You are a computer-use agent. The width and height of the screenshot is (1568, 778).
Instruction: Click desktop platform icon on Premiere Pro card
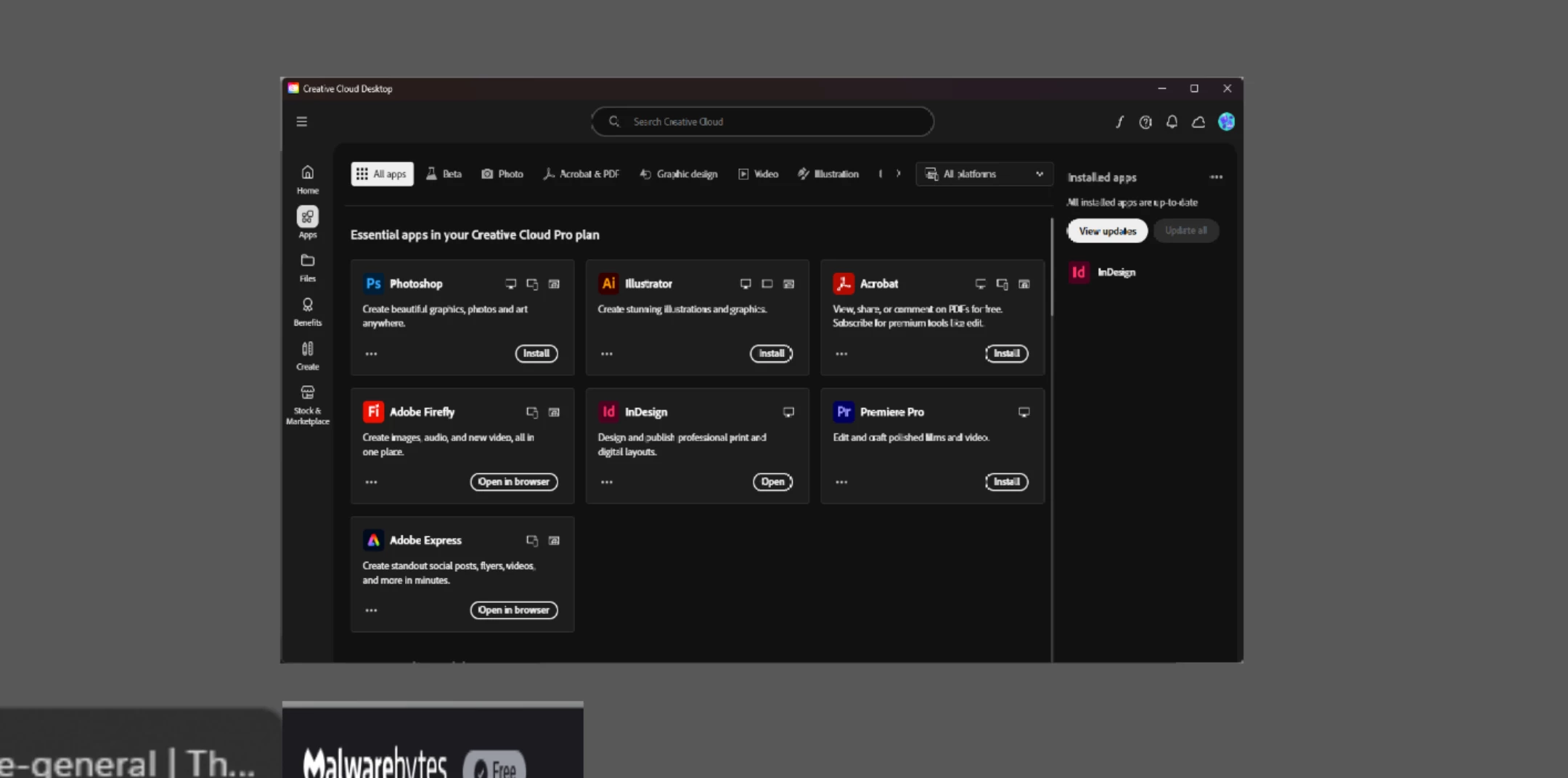click(x=1024, y=412)
